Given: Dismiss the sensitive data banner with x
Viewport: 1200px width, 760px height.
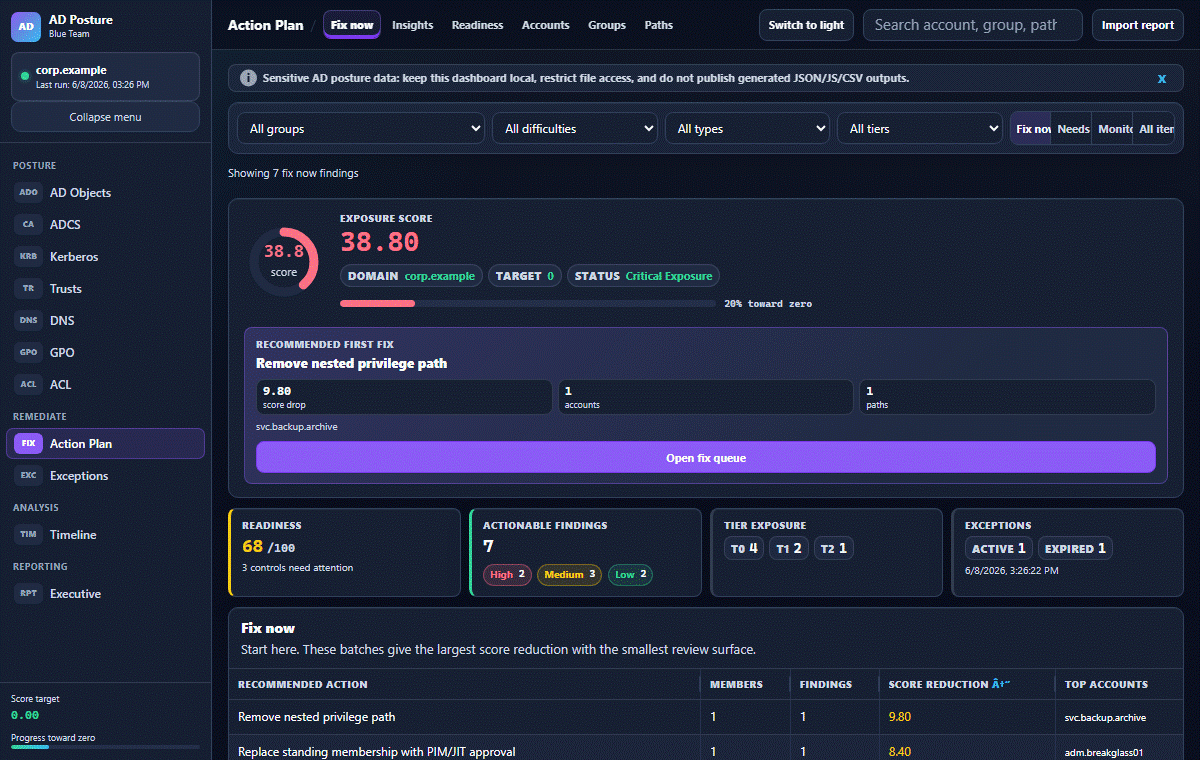Looking at the screenshot, I should (x=1162, y=78).
